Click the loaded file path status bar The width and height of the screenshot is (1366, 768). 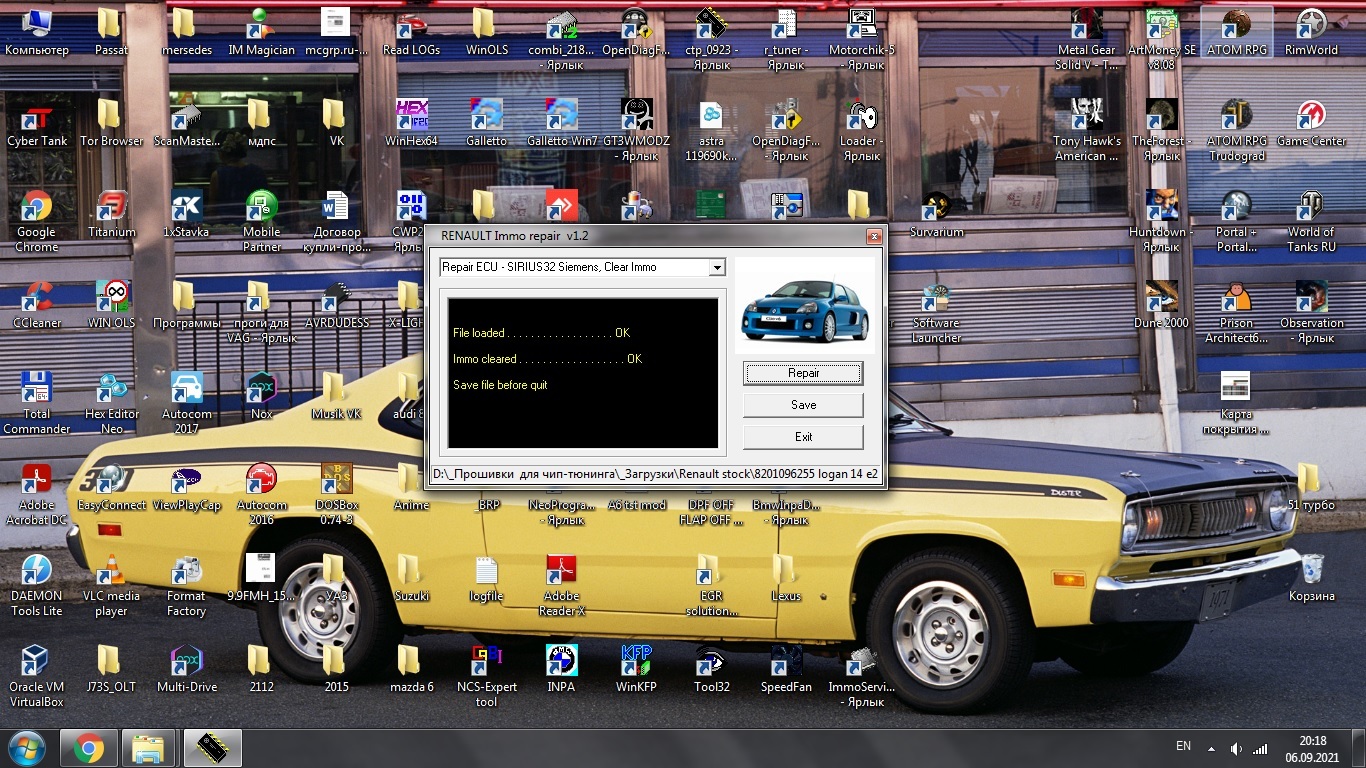coord(657,474)
